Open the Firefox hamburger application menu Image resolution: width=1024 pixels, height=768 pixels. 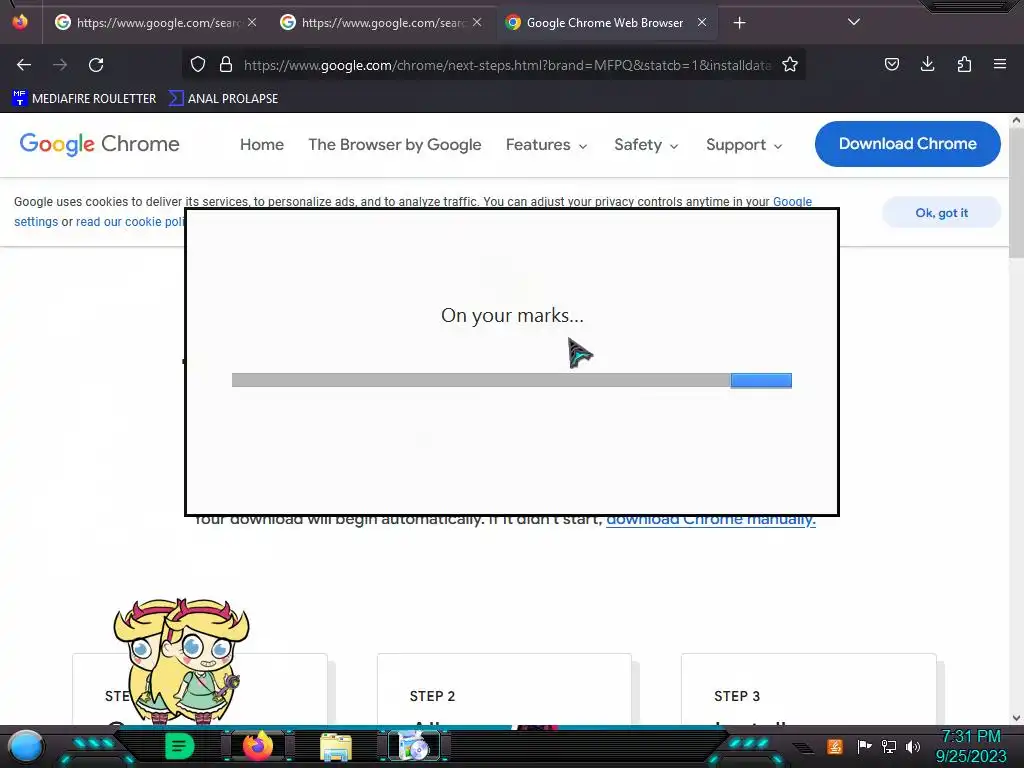coord(1000,64)
